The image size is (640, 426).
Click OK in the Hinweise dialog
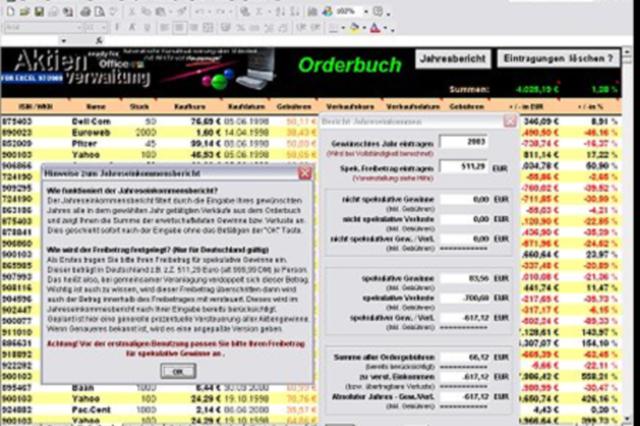177,370
